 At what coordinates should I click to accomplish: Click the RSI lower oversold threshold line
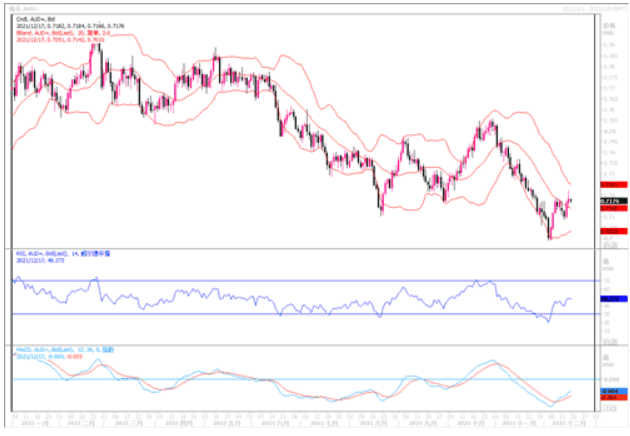300,314
